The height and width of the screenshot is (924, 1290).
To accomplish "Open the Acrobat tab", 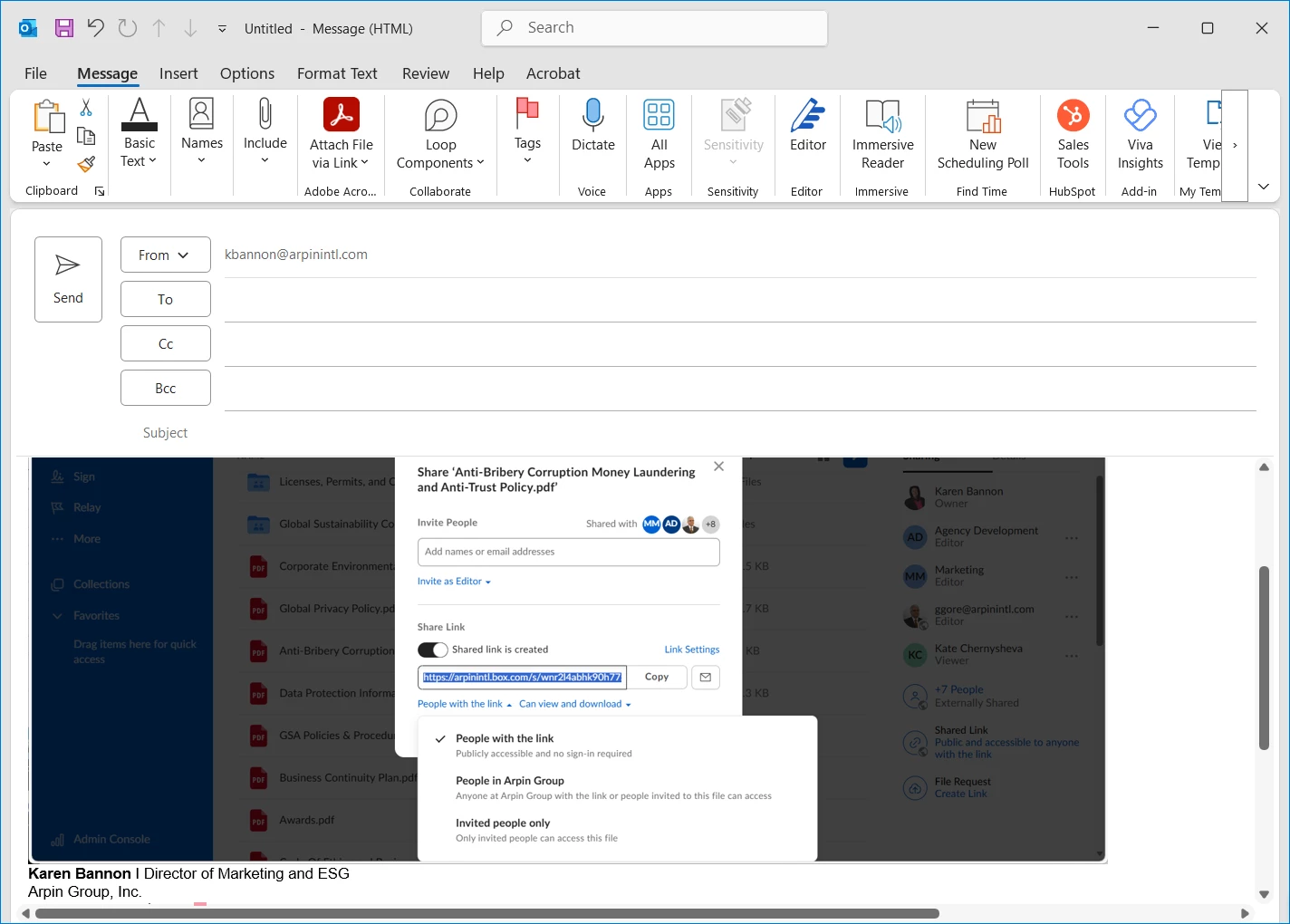I will click(x=554, y=73).
